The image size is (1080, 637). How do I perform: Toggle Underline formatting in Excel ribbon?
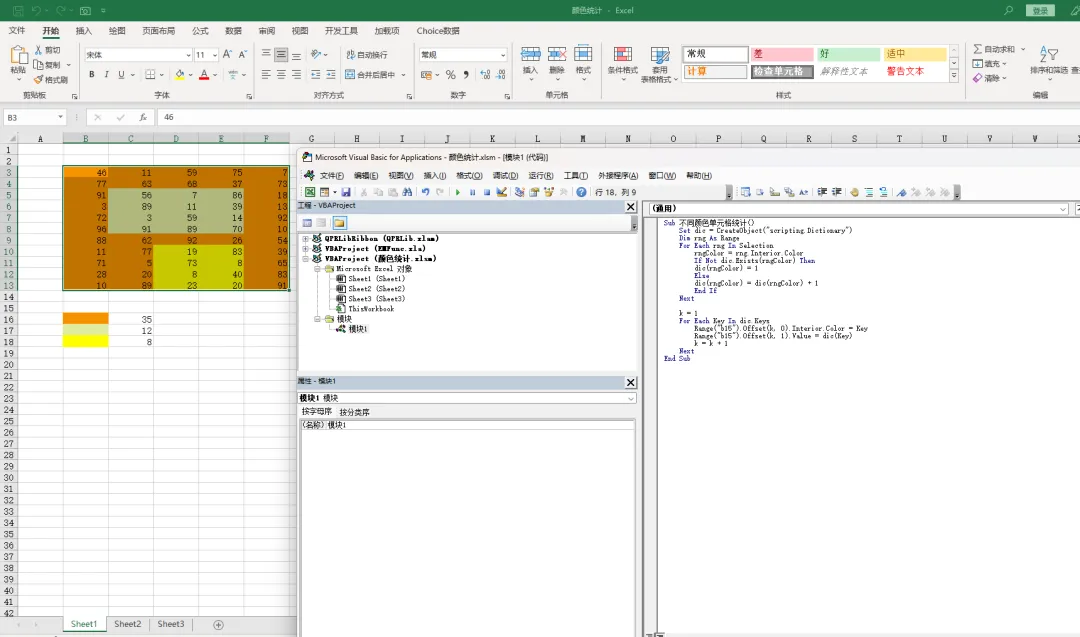pyautogui.click(x=121, y=74)
